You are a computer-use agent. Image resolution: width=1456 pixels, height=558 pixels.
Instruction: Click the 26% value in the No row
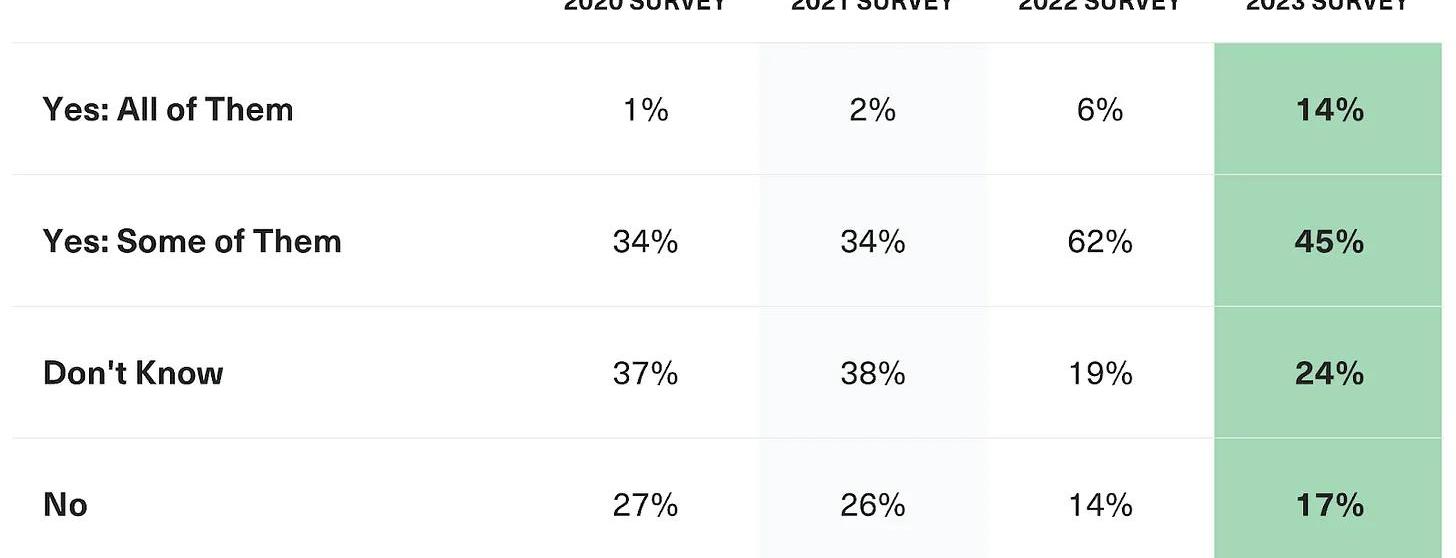[x=872, y=505]
